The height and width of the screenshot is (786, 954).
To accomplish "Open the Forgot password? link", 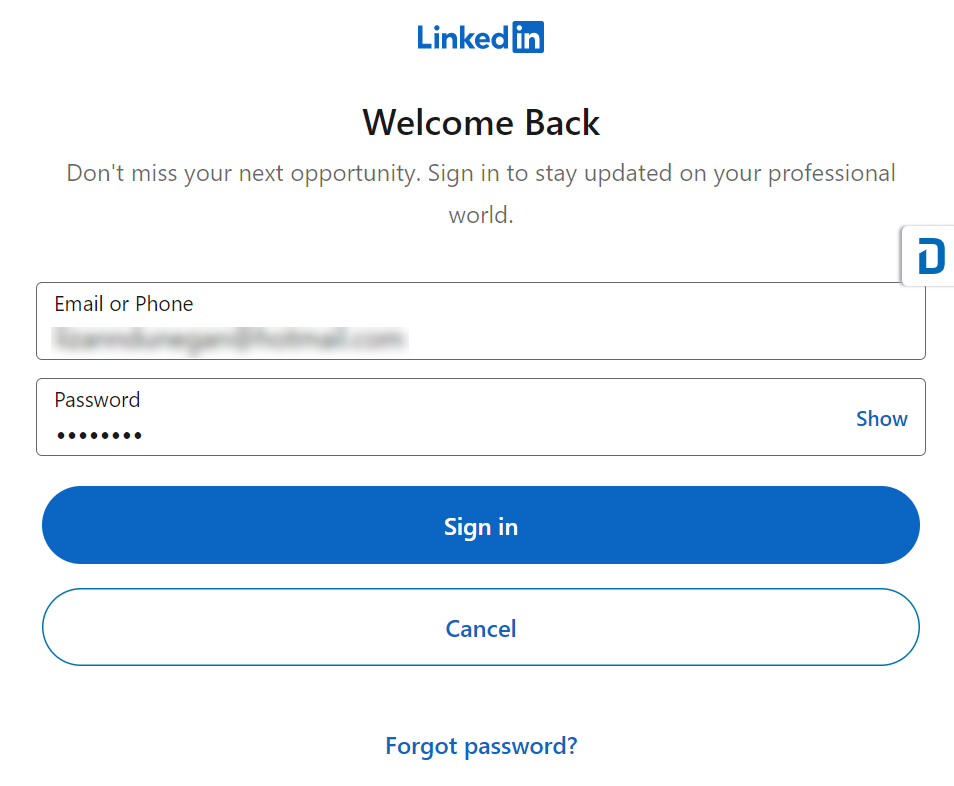I will coord(481,746).
